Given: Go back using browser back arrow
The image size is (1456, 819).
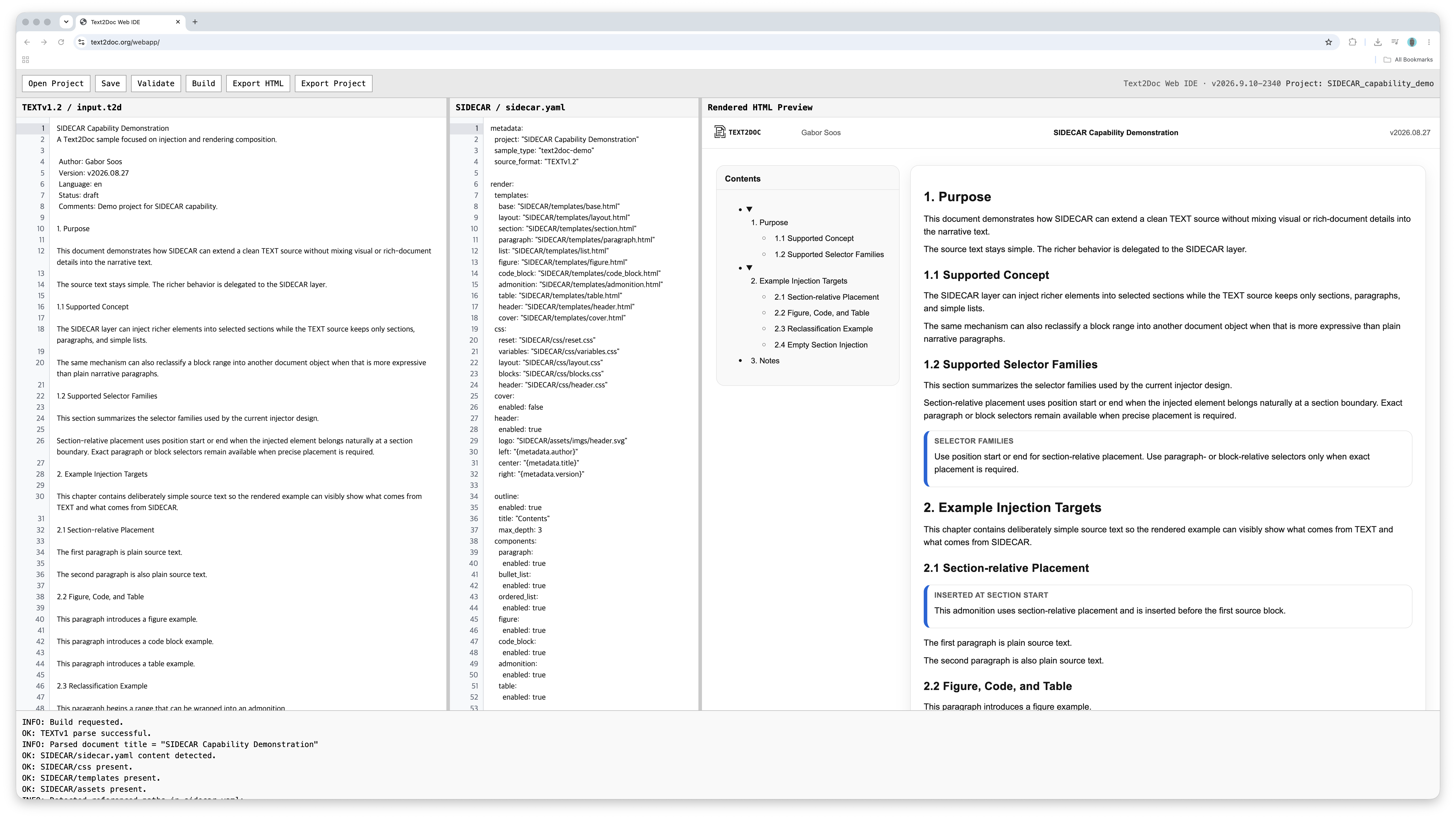Looking at the screenshot, I should click(27, 42).
